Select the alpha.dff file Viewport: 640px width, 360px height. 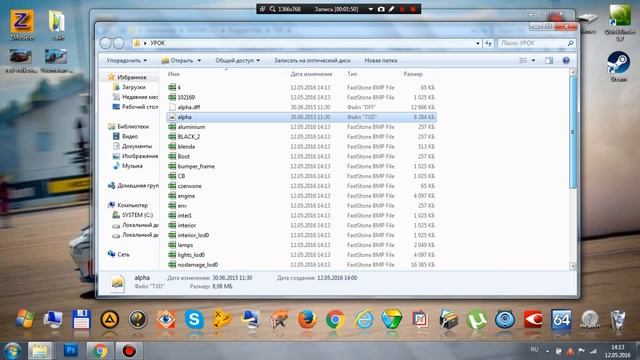click(x=302, y=107)
